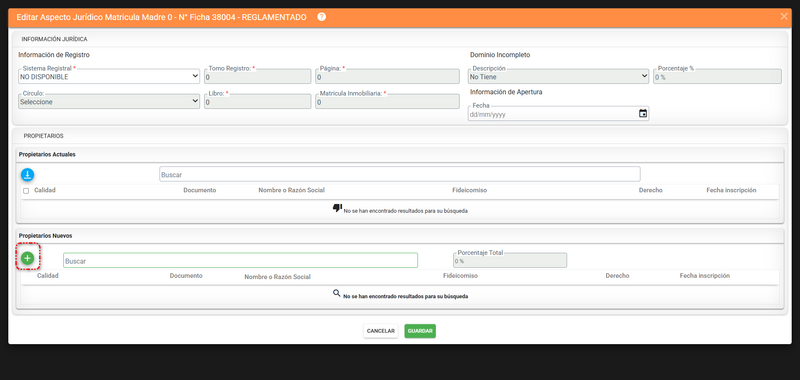Viewport: 800px width, 380px height.
Task: Click Derecho header in Propietarios Nuevos
Action: pyautogui.click(x=617, y=275)
